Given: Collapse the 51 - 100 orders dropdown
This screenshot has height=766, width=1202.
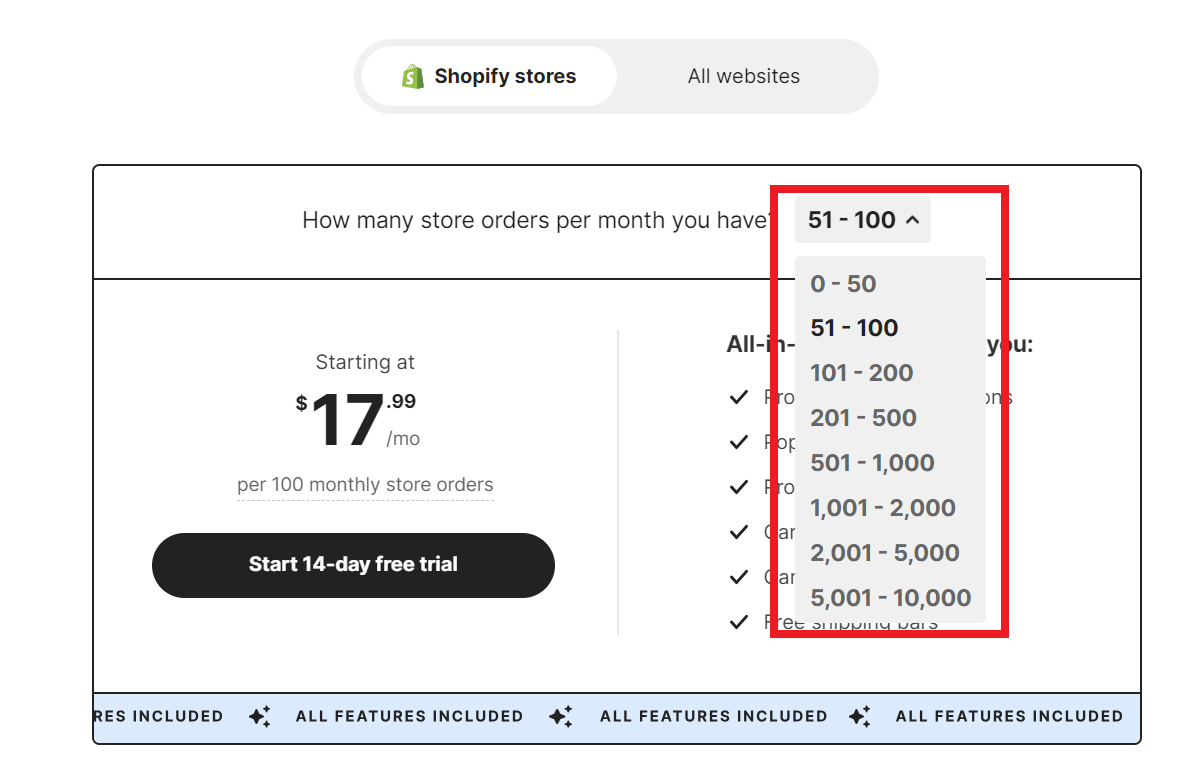Looking at the screenshot, I should [863, 220].
